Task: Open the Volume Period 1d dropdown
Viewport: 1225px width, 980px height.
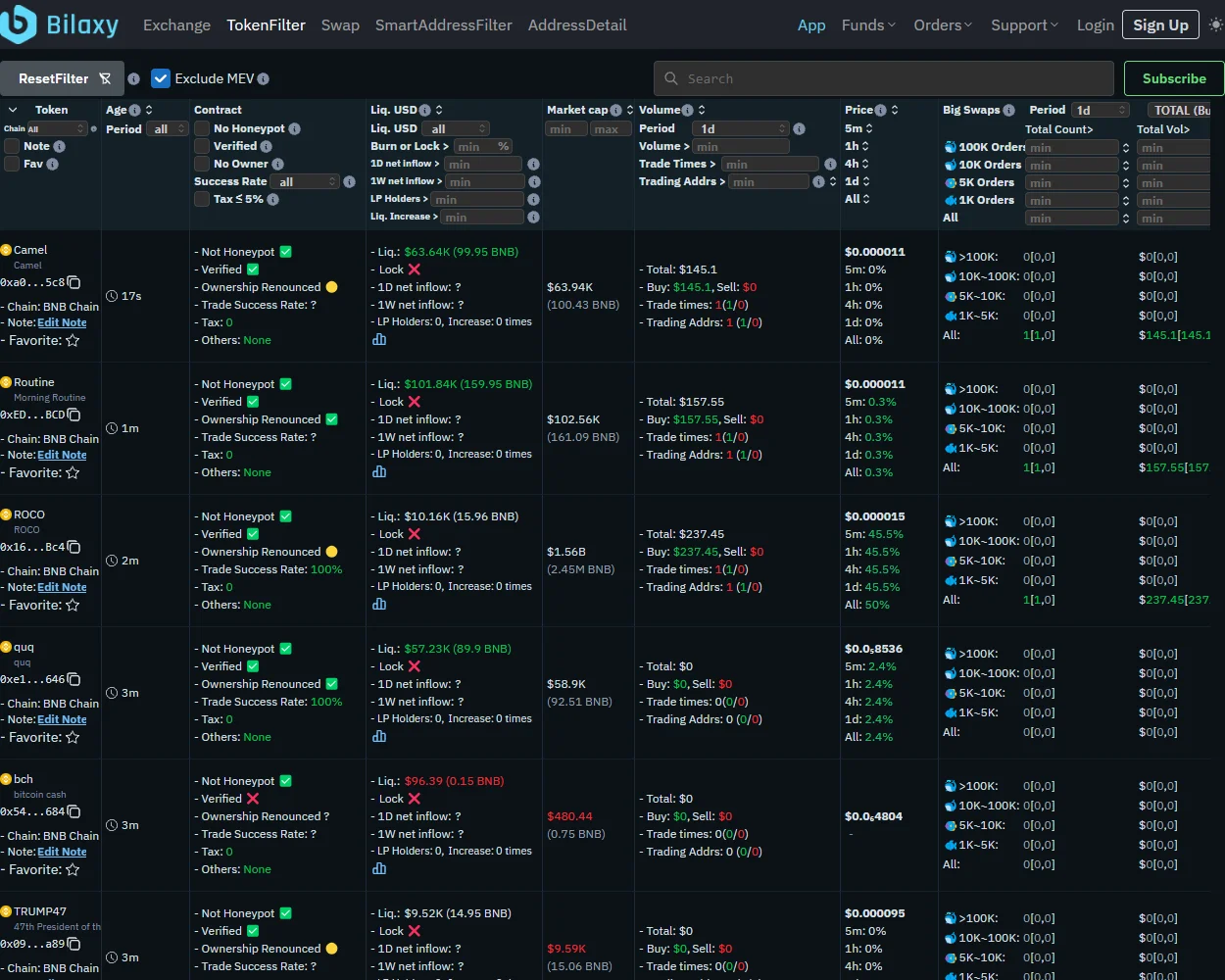Action: tap(740, 128)
